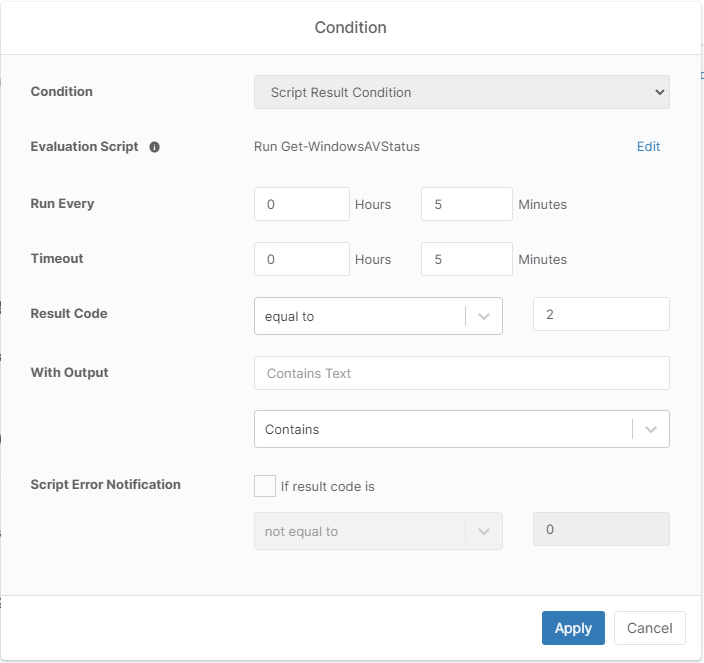Select the Result Code value field
Viewport: 704px width, 663px height.
coord(601,314)
